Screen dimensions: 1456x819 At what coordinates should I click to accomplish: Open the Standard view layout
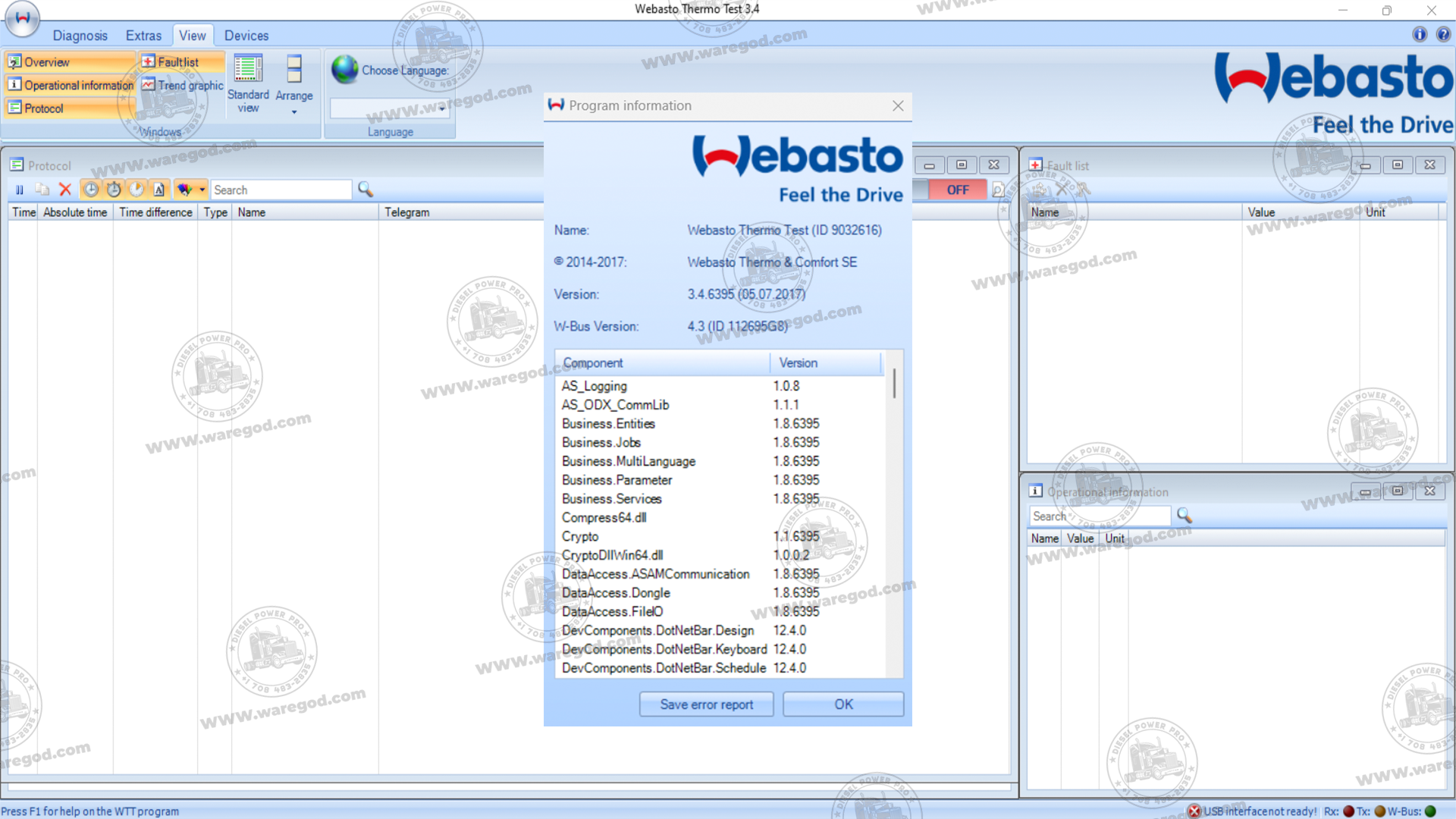(248, 83)
